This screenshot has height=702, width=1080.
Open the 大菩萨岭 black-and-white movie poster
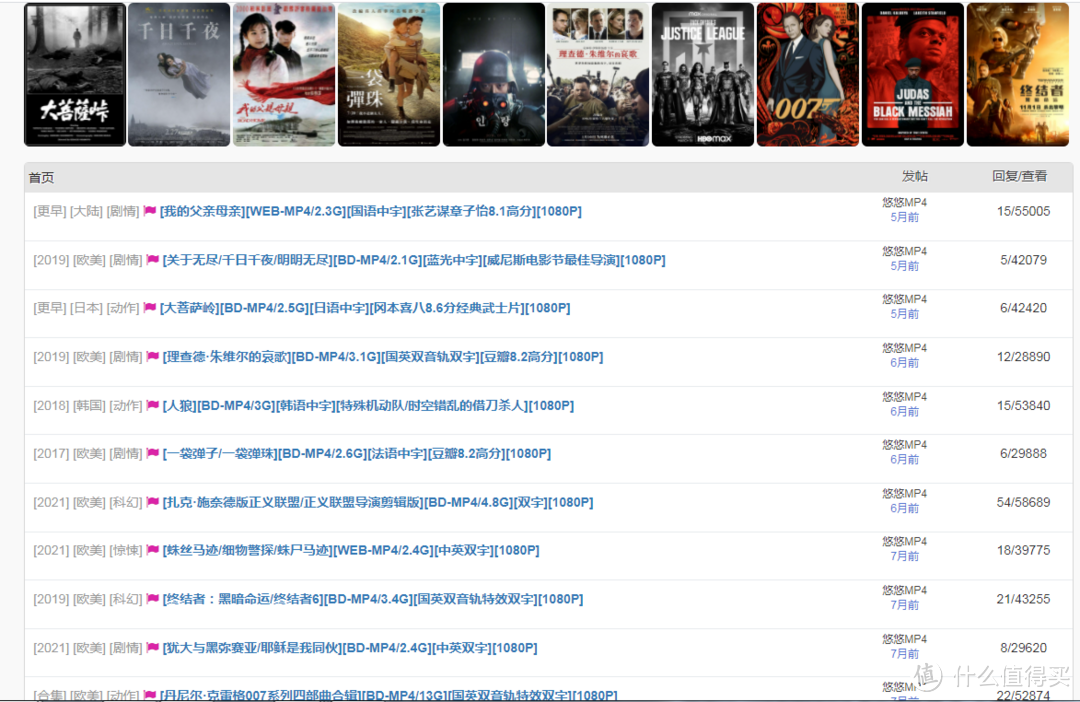pyautogui.click(x=75, y=75)
